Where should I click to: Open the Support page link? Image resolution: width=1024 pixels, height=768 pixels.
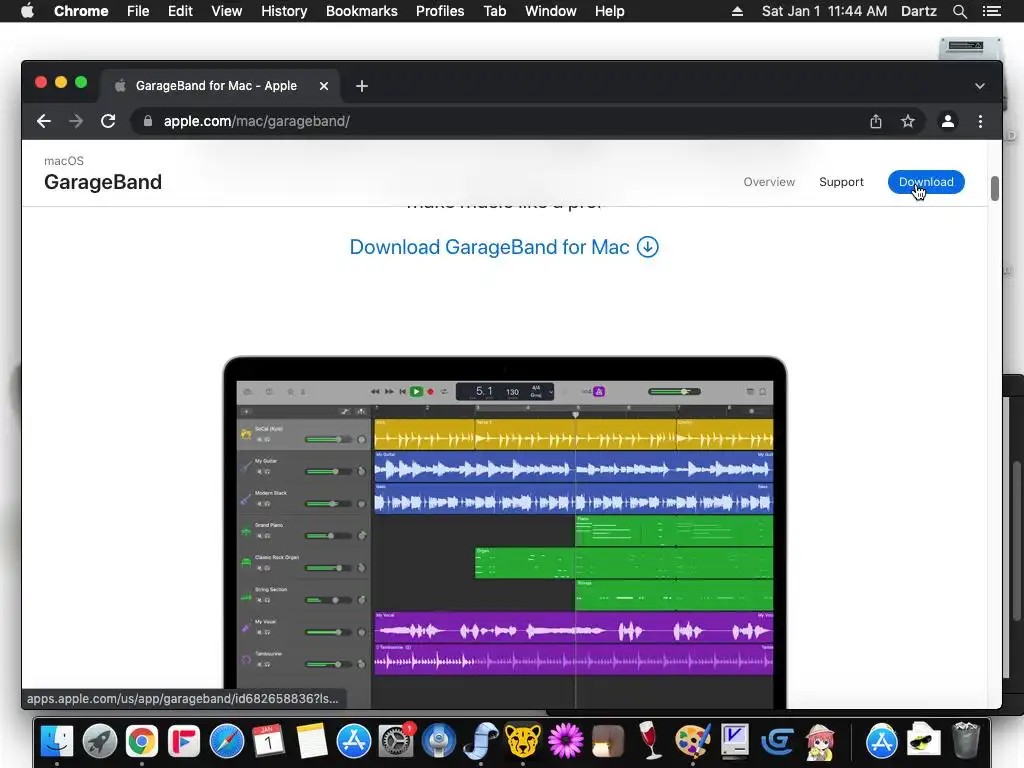click(841, 182)
